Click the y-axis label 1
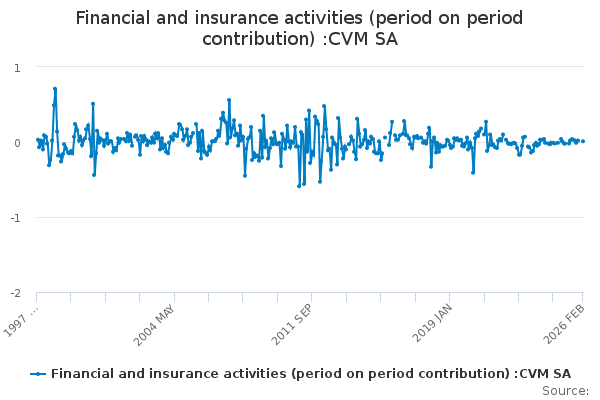This screenshot has width=600, height=400. click(x=17, y=67)
